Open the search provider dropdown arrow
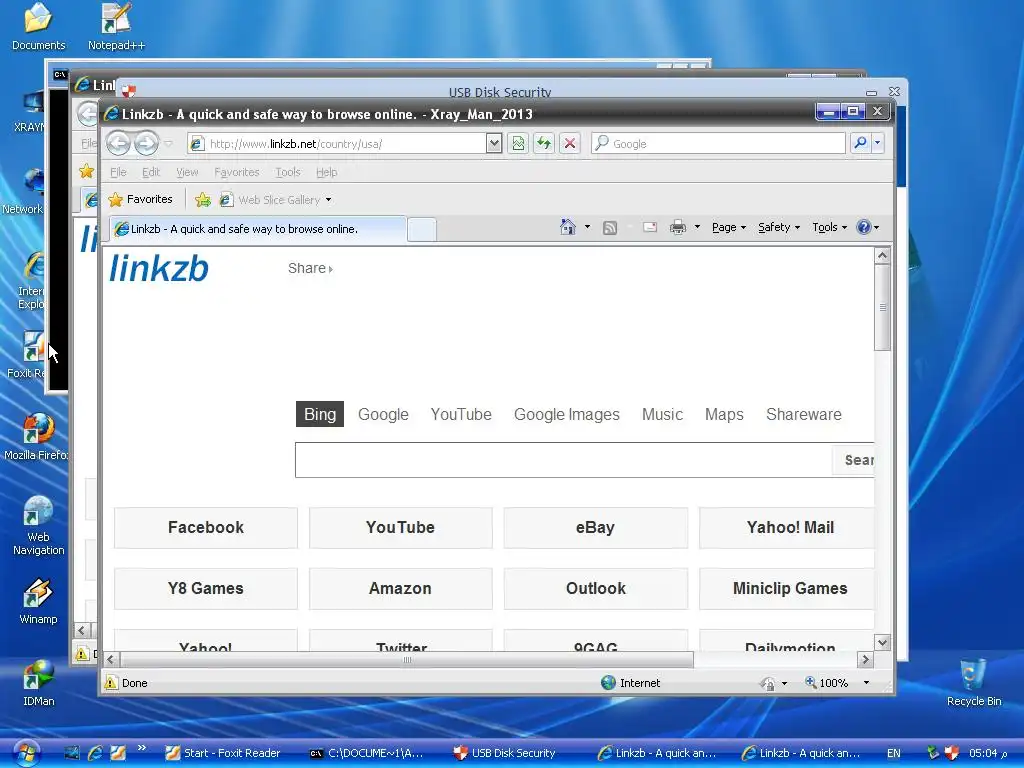This screenshot has width=1024, height=768. 878,142
